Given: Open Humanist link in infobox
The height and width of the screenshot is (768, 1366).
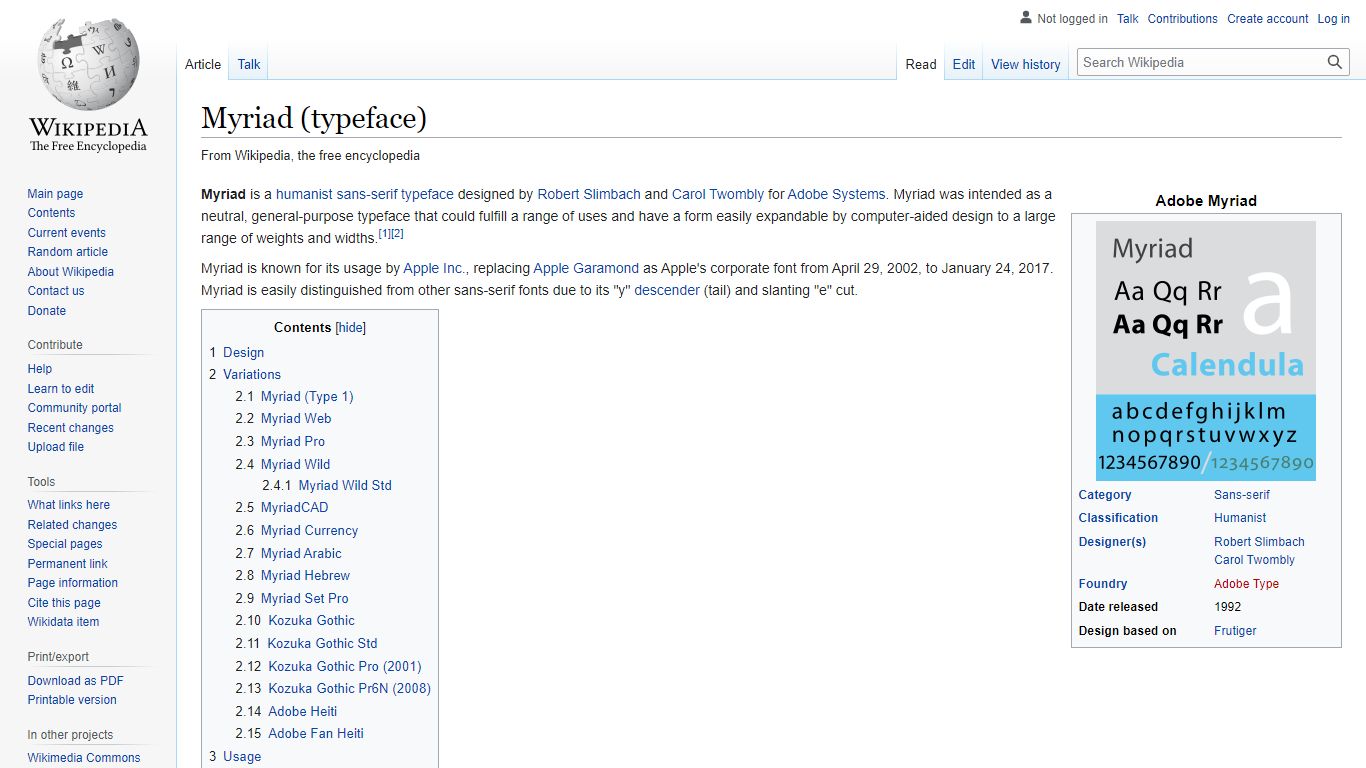Looking at the screenshot, I should pyautogui.click(x=1240, y=518).
